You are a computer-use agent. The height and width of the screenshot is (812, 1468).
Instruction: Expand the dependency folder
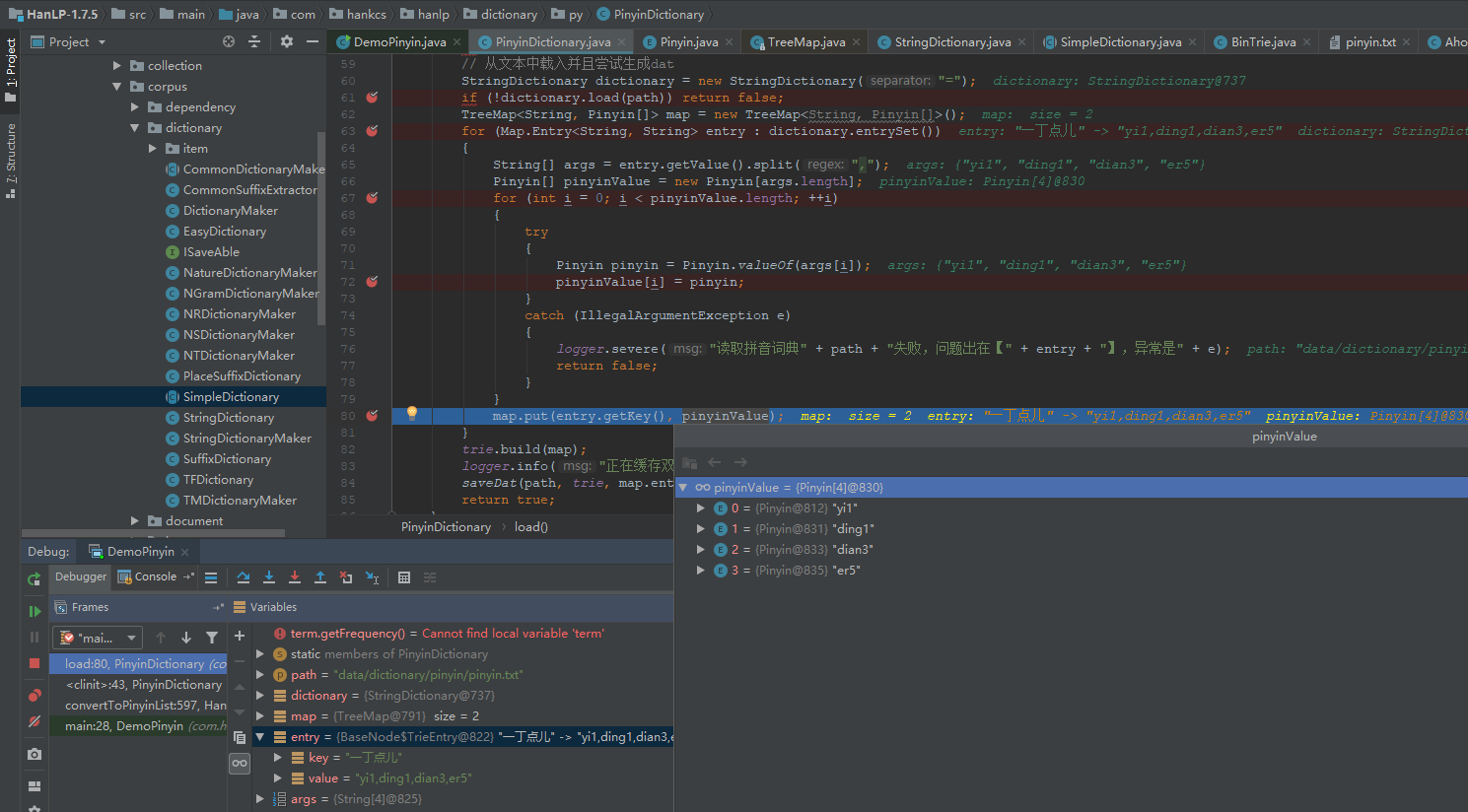[135, 107]
